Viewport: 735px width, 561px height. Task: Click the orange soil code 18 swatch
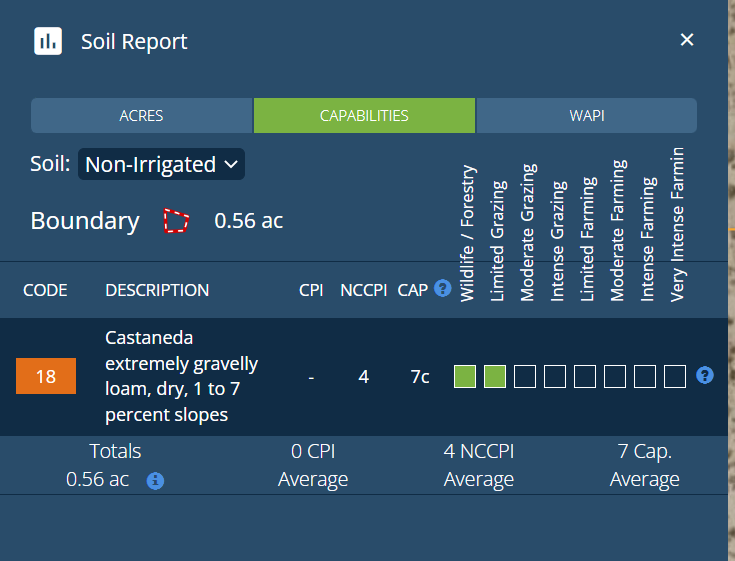tap(46, 377)
